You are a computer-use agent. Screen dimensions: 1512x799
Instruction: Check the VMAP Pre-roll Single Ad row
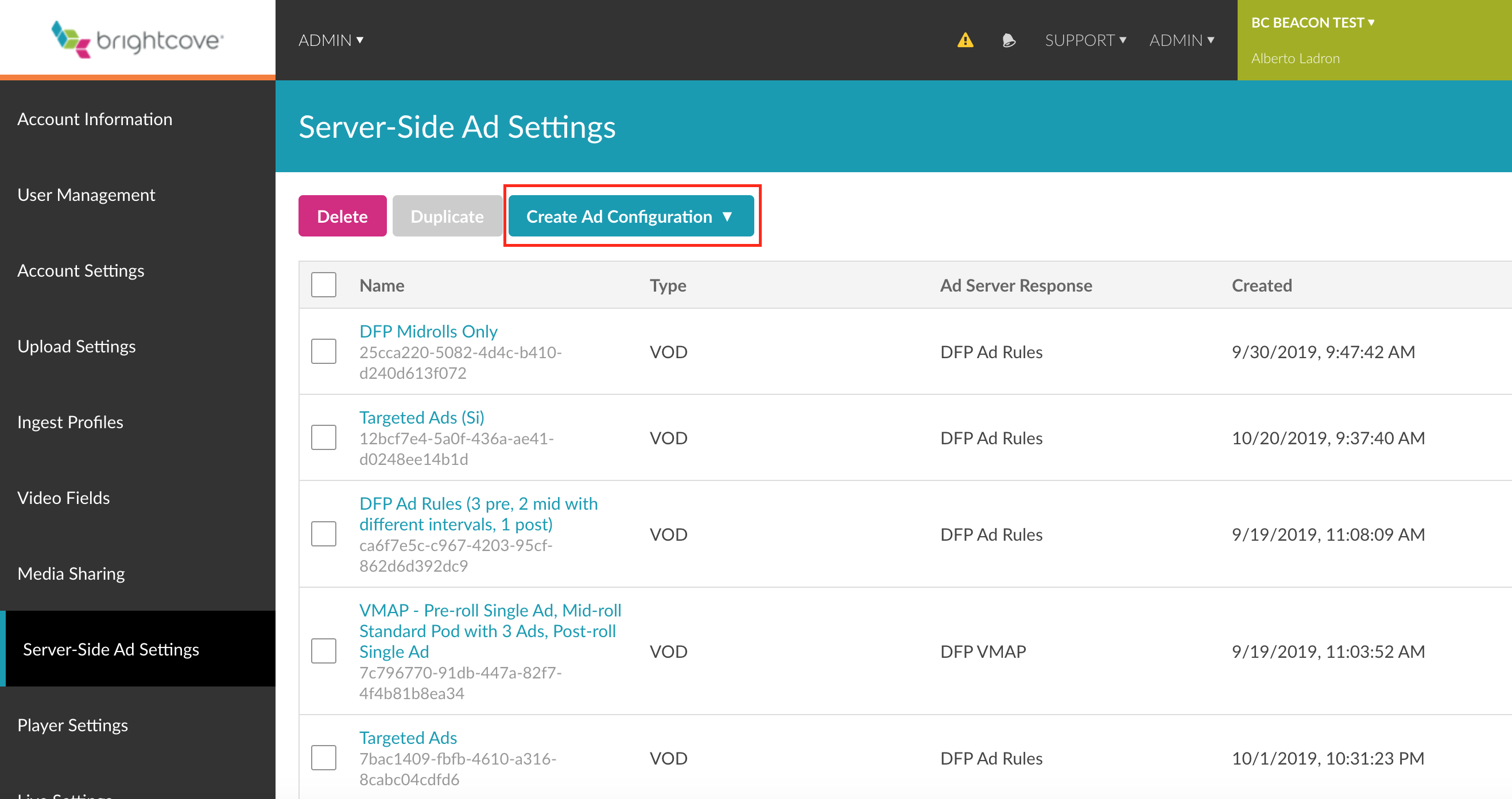(x=323, y=651)
